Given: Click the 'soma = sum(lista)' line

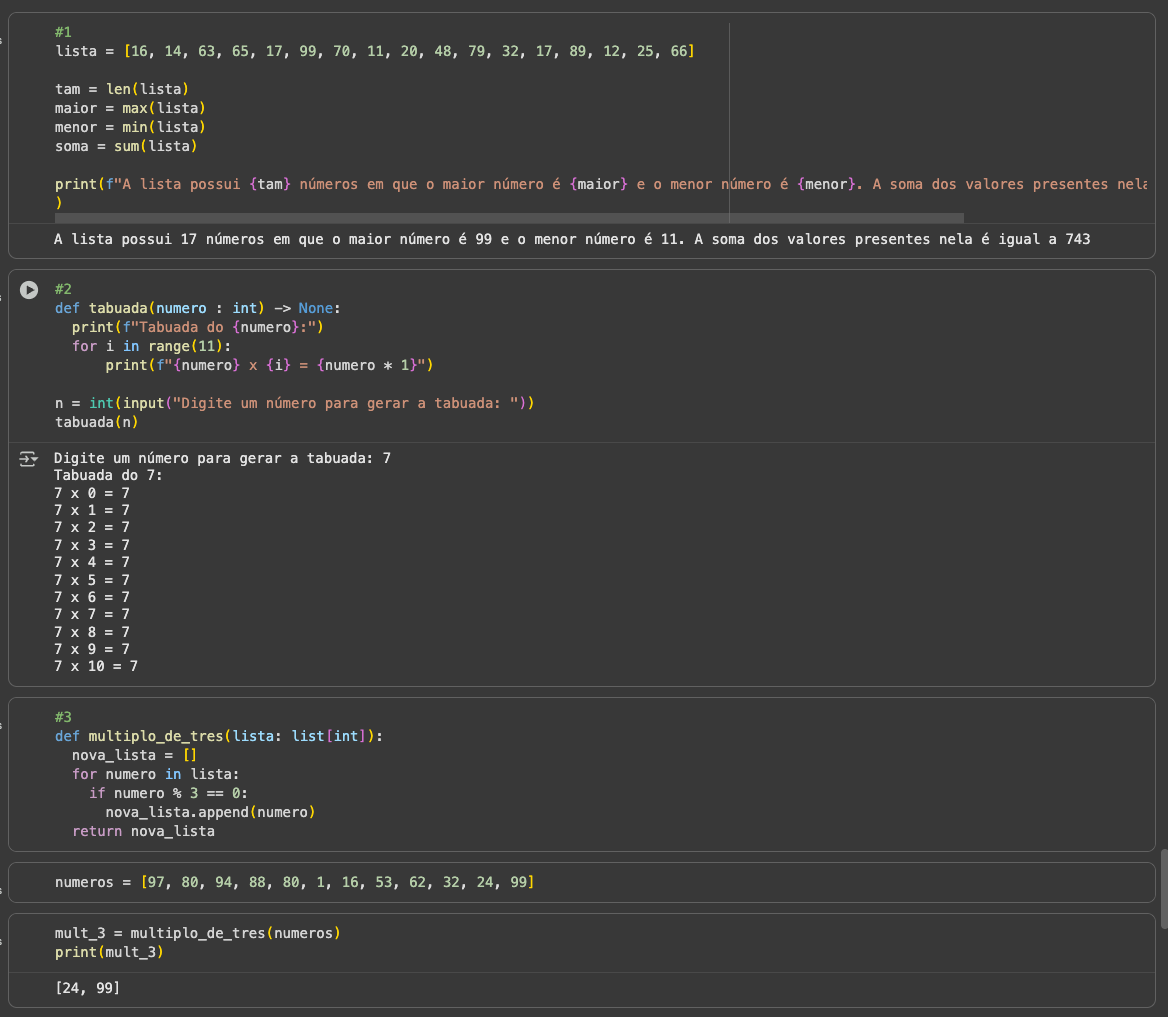Looking at the screenshot, I should (x=126, y=146).
